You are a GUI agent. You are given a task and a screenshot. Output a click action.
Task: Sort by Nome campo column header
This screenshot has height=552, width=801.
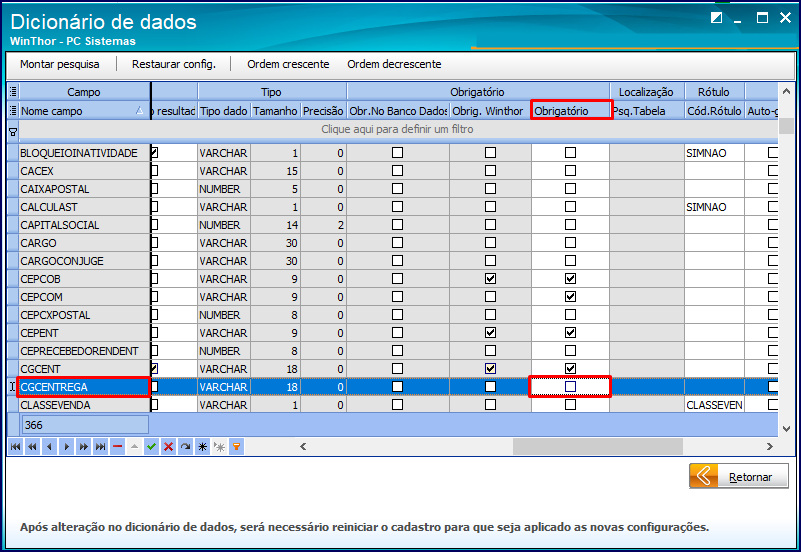point(84,111)
